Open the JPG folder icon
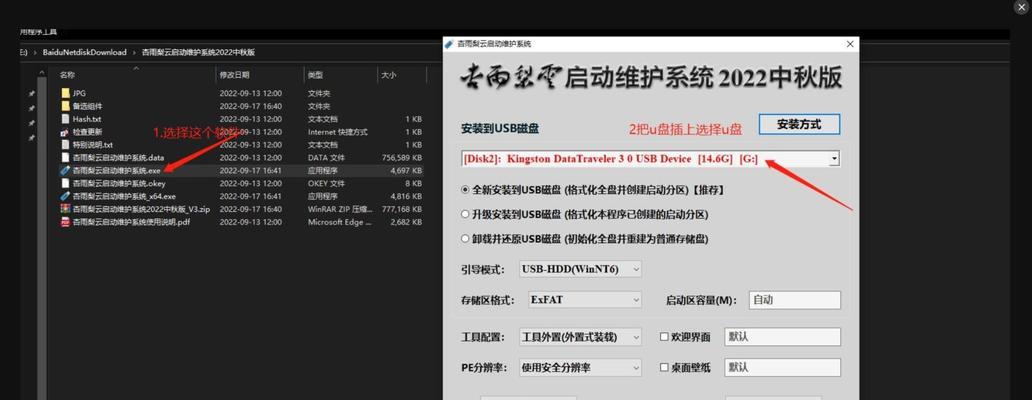Viewport: 1032px width, 400px height. pyautogui.click(x=65, y=93)
